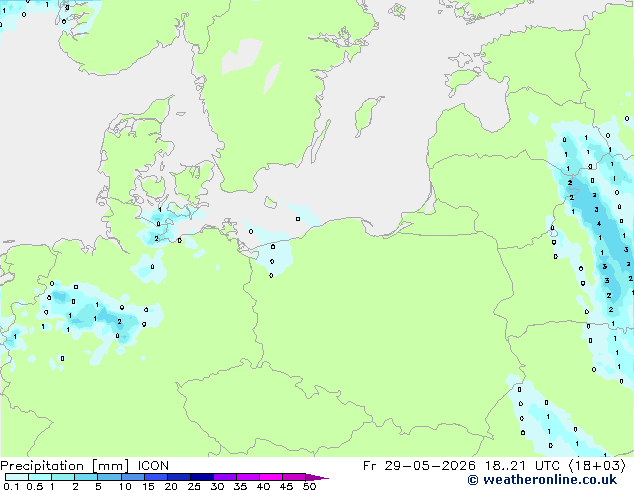Click the 'Fr 29-05-2026 18..21 UTC (18+03)' timestamp
634x490 pixels.
494,466
